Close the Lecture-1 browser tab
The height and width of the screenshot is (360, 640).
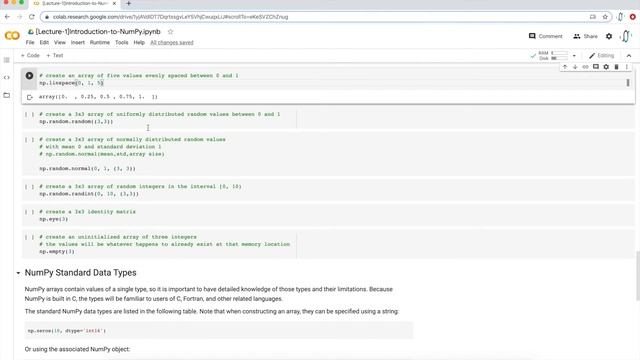point(114,4)
